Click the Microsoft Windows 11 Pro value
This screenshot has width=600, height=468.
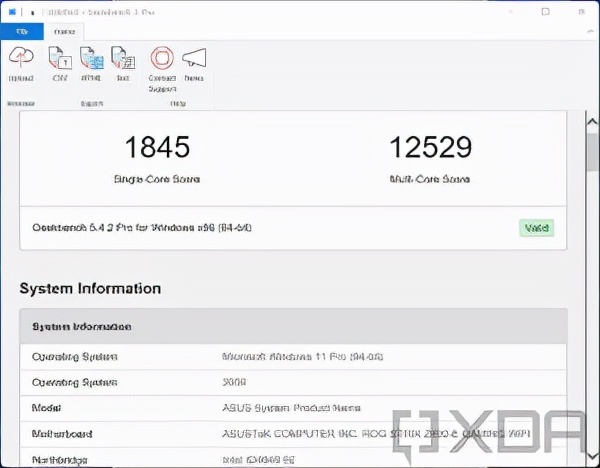click(302, 357)
